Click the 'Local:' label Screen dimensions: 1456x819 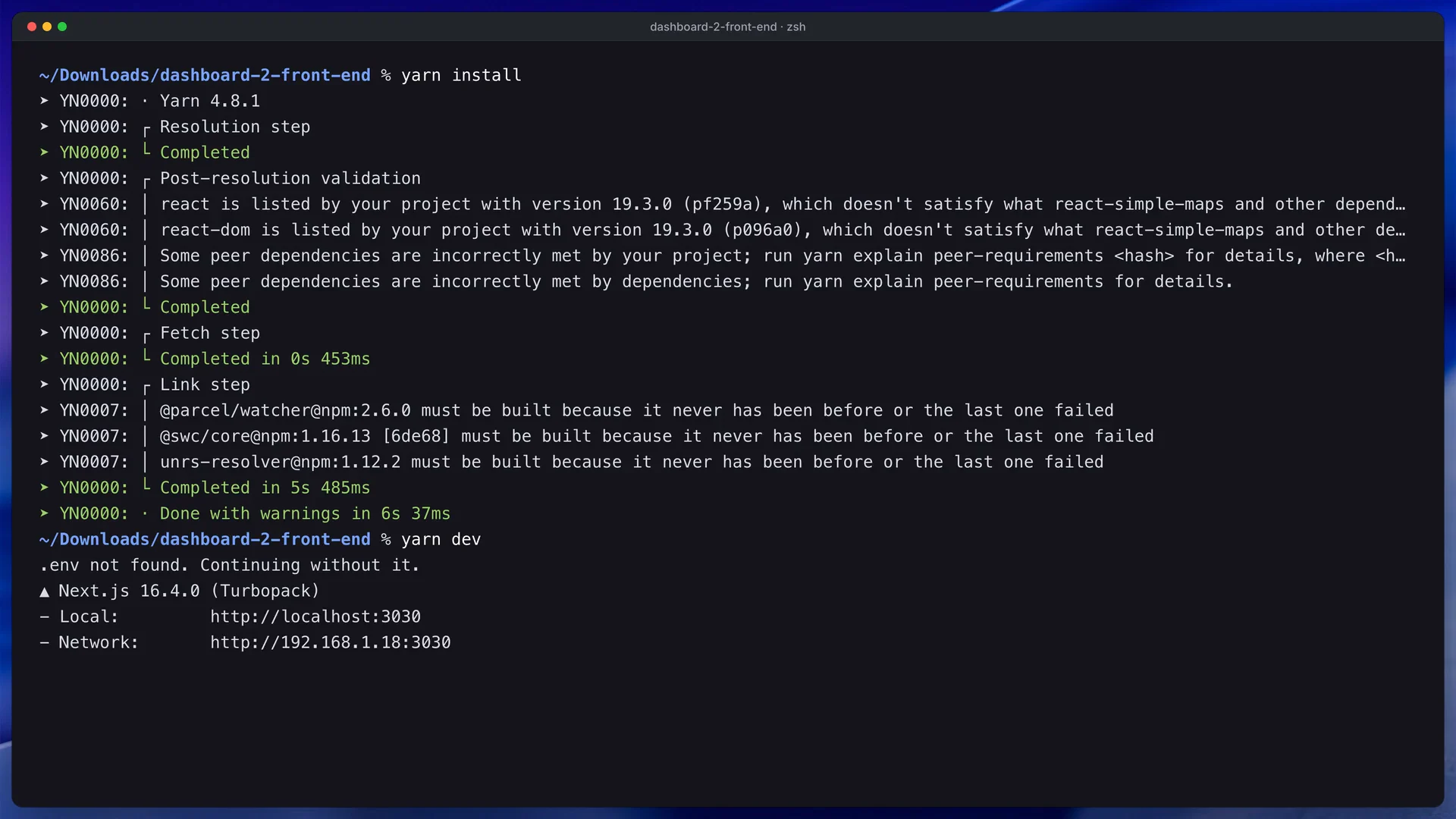[89, 617]
